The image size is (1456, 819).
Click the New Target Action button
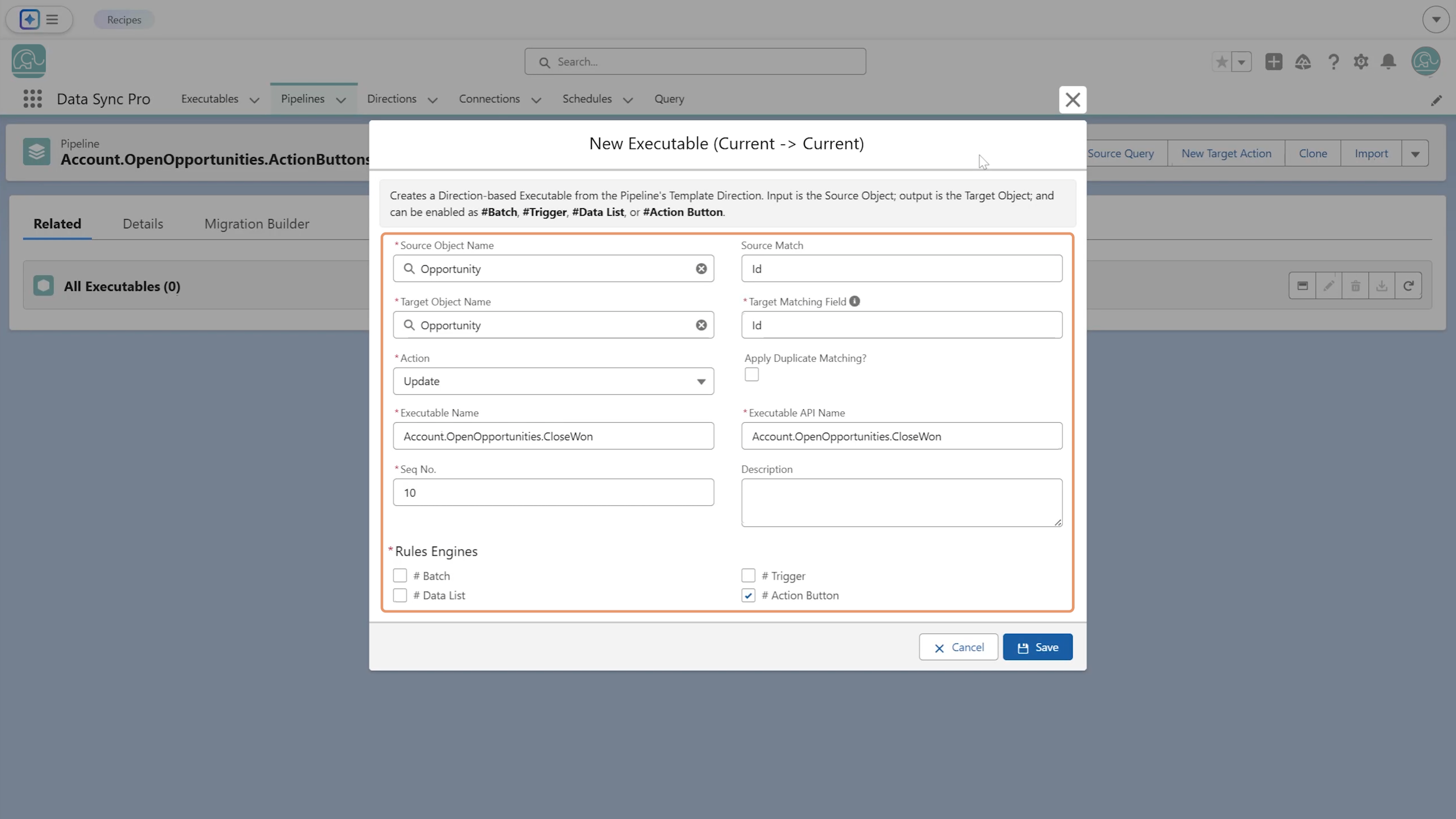pos(1226,154)
